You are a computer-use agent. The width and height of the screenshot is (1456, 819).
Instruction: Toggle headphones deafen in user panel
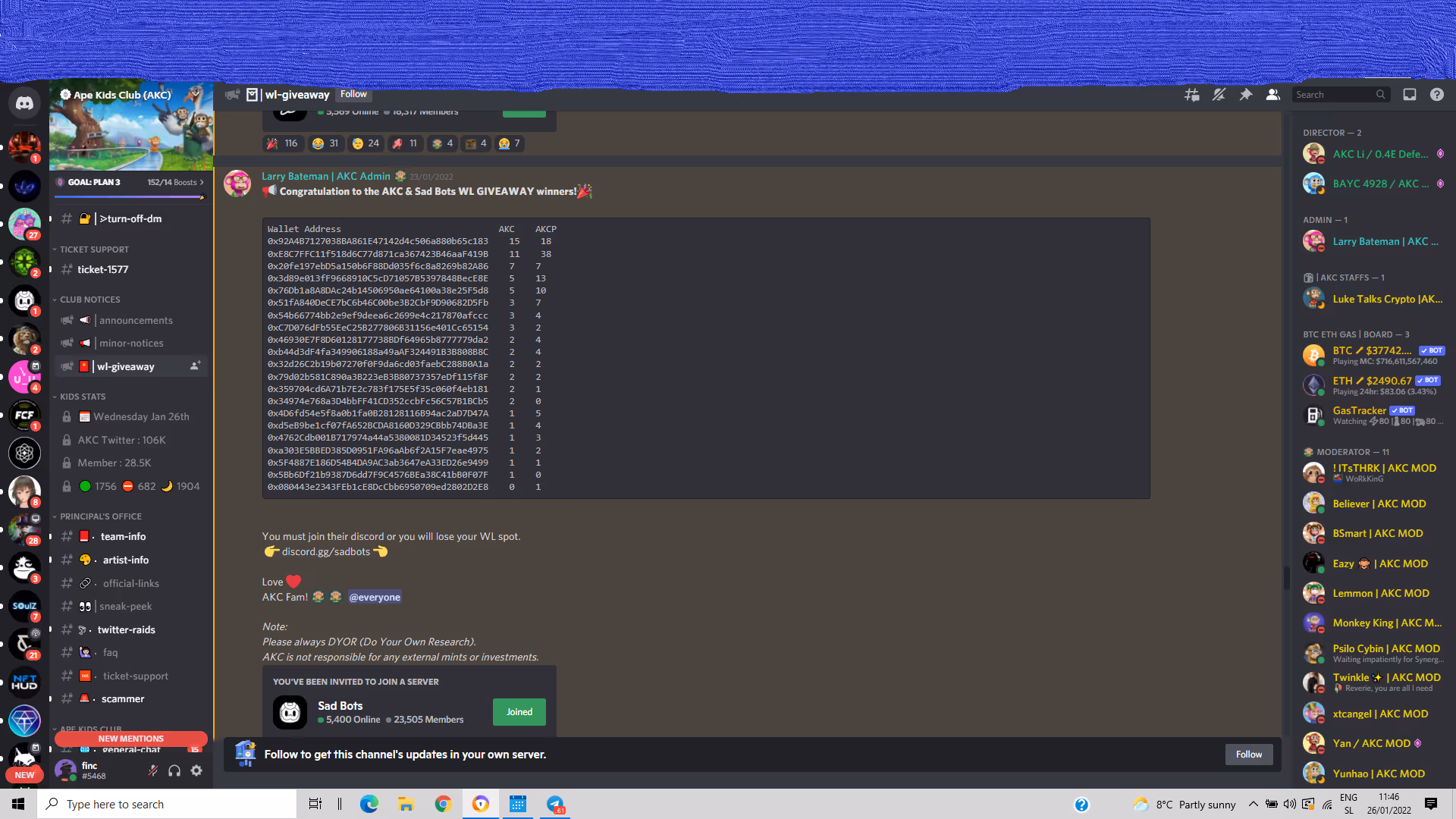174,771
